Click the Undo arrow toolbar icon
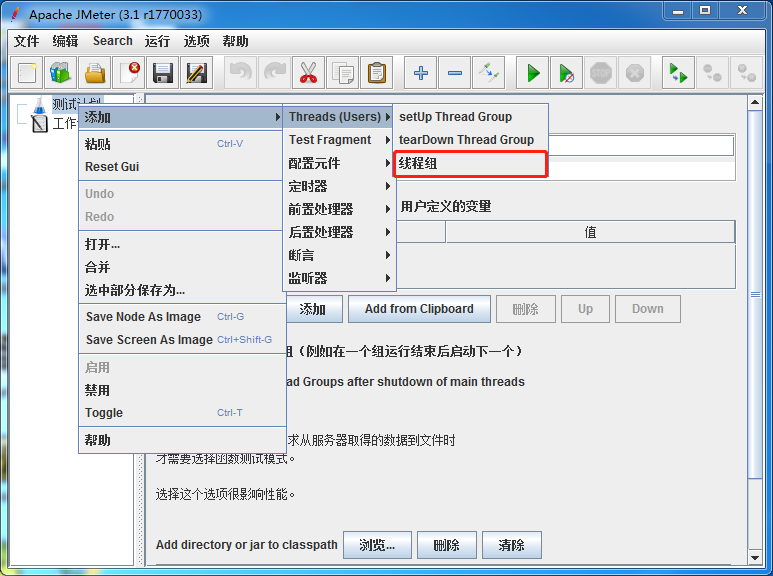The height and width of the screenshot is (576, 773). [x=241, y=73]
